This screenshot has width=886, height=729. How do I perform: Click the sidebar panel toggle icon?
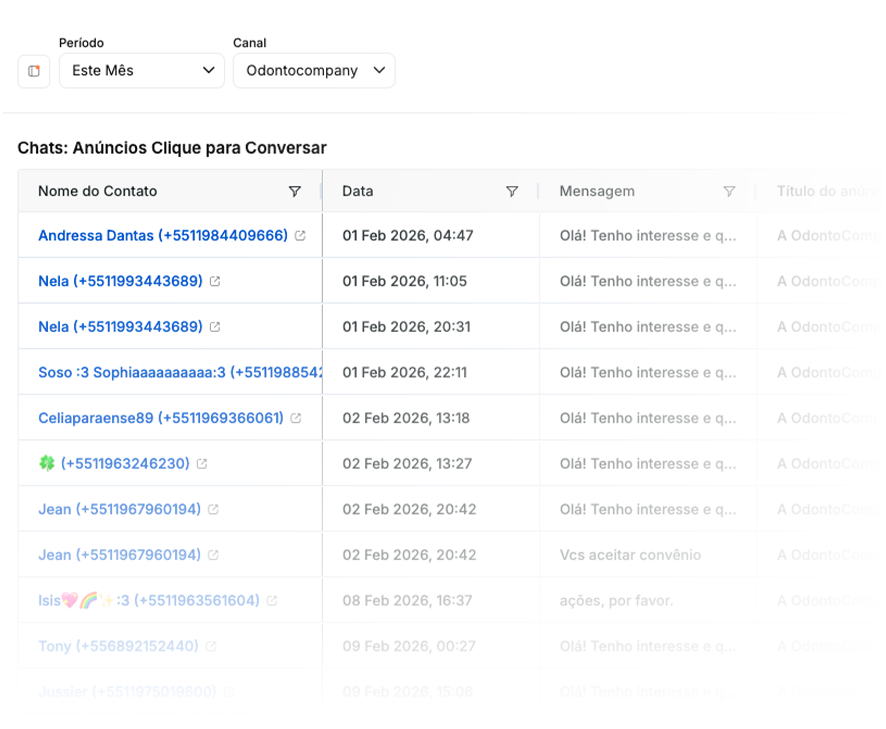pos(34,71)
